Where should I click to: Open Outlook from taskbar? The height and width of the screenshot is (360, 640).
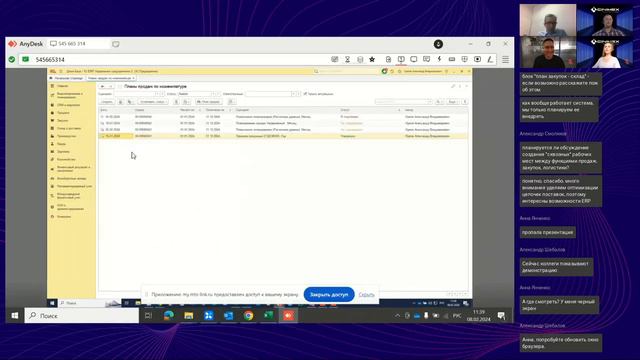[x=228, y=316]
